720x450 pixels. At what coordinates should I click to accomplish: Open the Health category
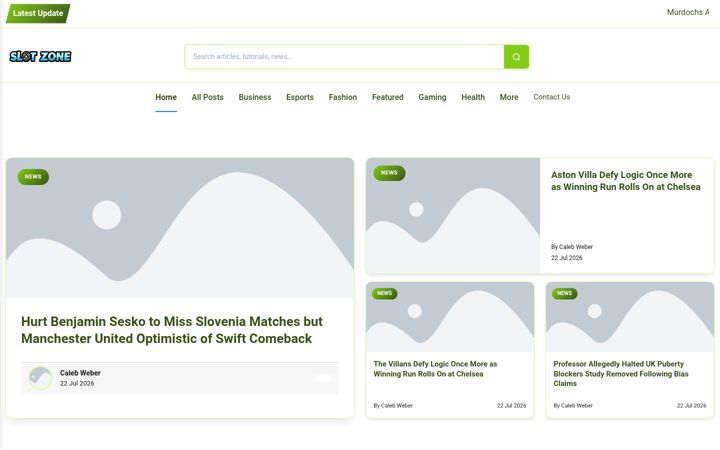coord(473,97)
